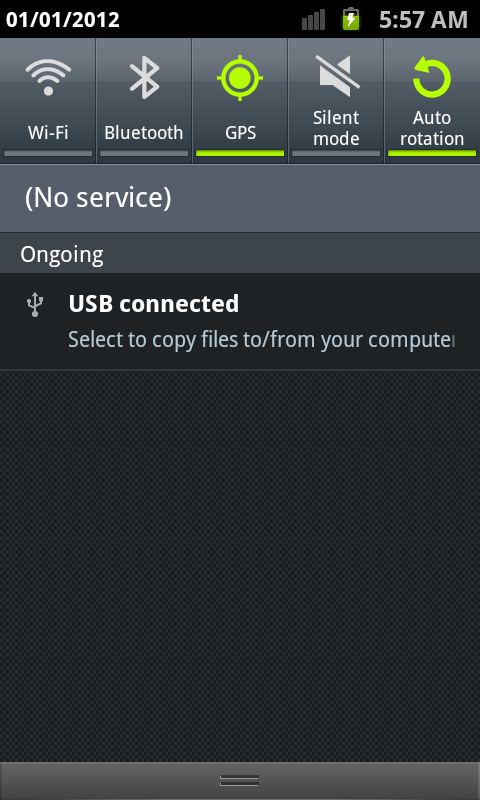Disable GPS via the GPS label
The image size is (480, 800).
240,133
